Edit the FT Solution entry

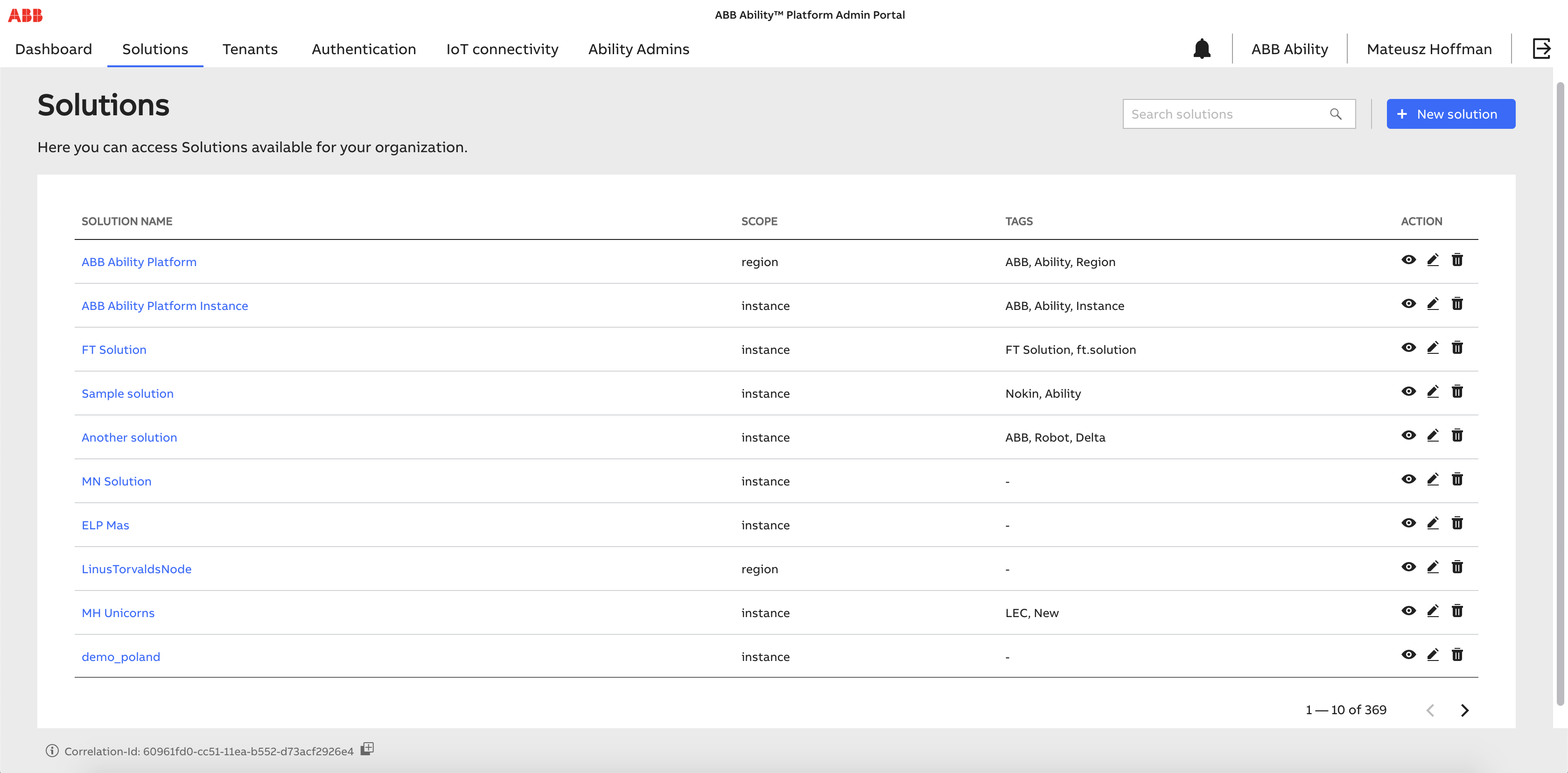click(x=1433, y=348)
